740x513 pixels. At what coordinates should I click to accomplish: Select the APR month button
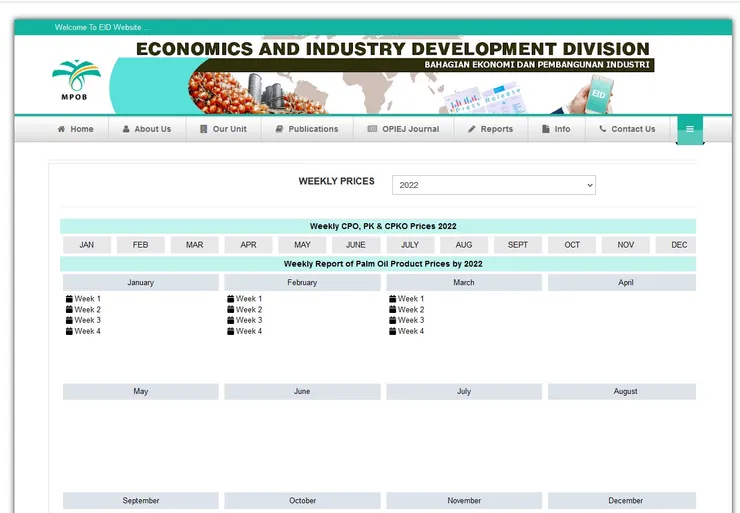[x=248, y=245]
